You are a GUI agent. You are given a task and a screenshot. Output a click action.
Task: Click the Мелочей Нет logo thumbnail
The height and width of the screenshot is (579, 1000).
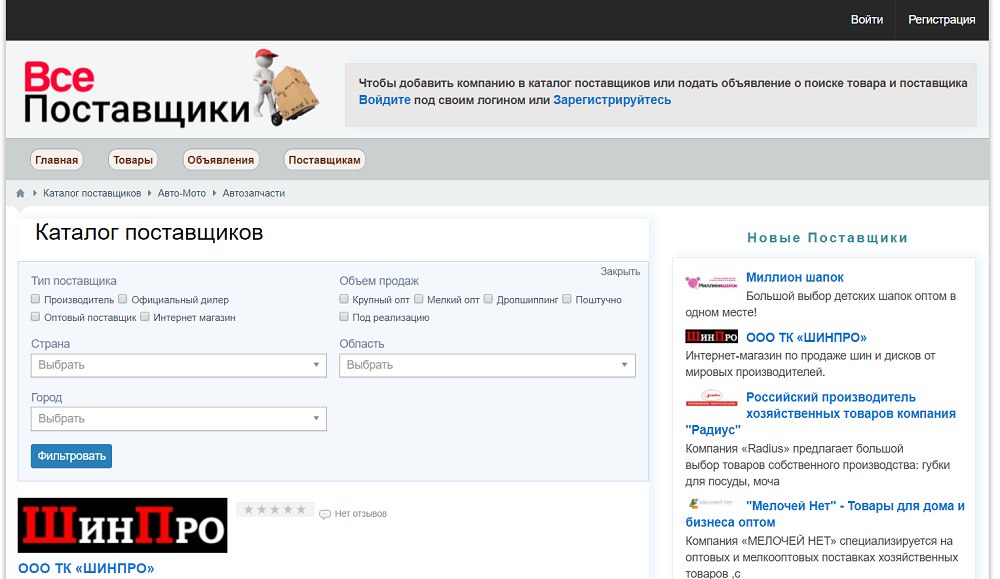click(711, 504)
